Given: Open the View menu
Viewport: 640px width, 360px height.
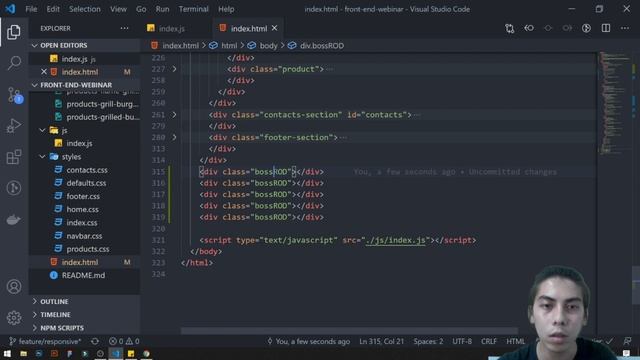Looking at the screenshot, I should pyautogui.click(x=118, y=9).
